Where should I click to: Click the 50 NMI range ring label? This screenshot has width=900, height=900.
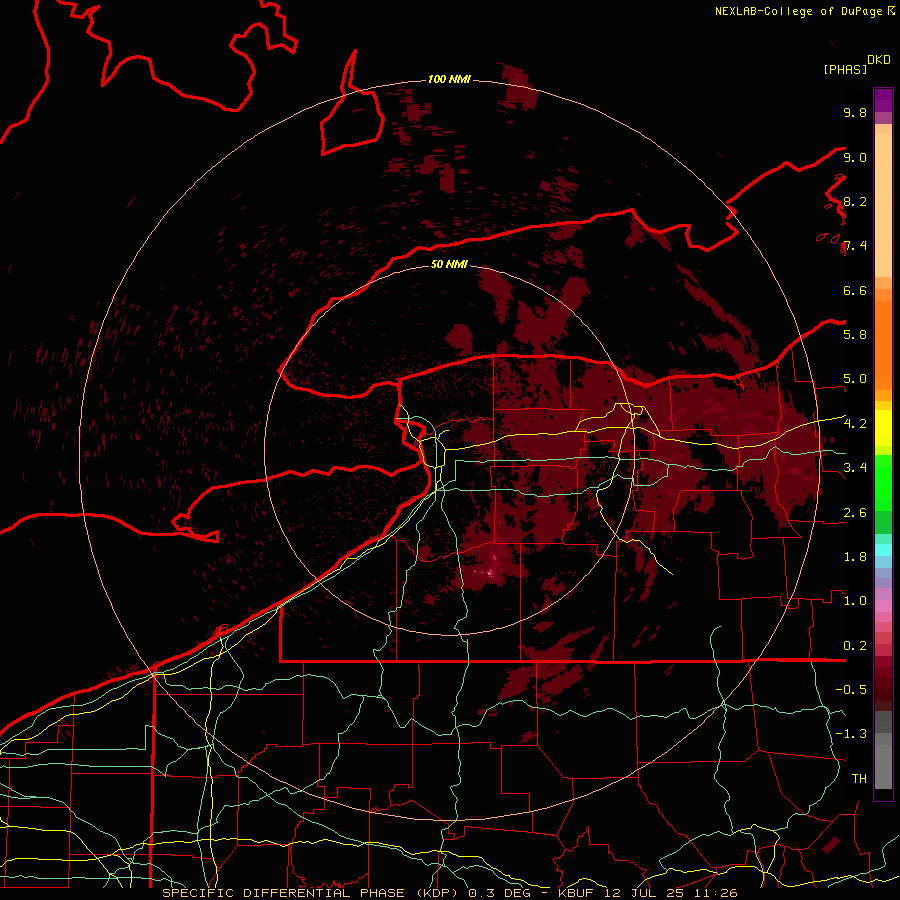(x=449, y=264)
